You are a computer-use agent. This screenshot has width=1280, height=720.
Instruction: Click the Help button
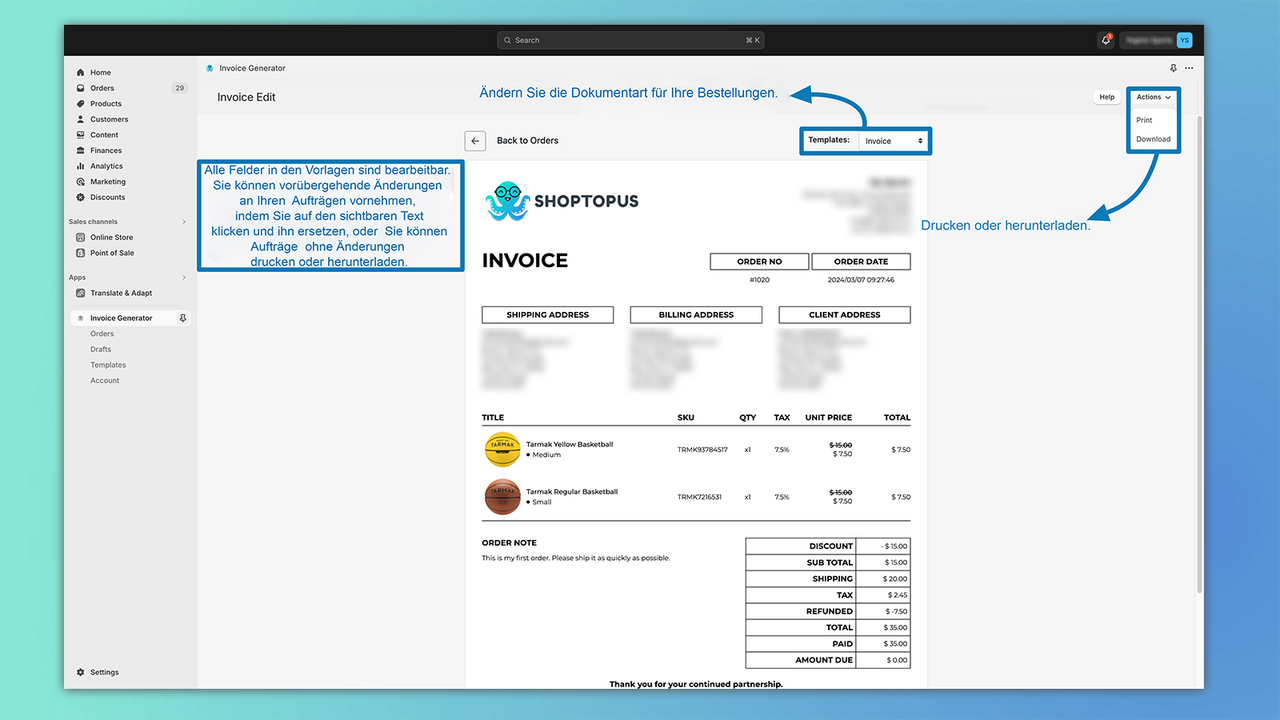coord(1107,97)
